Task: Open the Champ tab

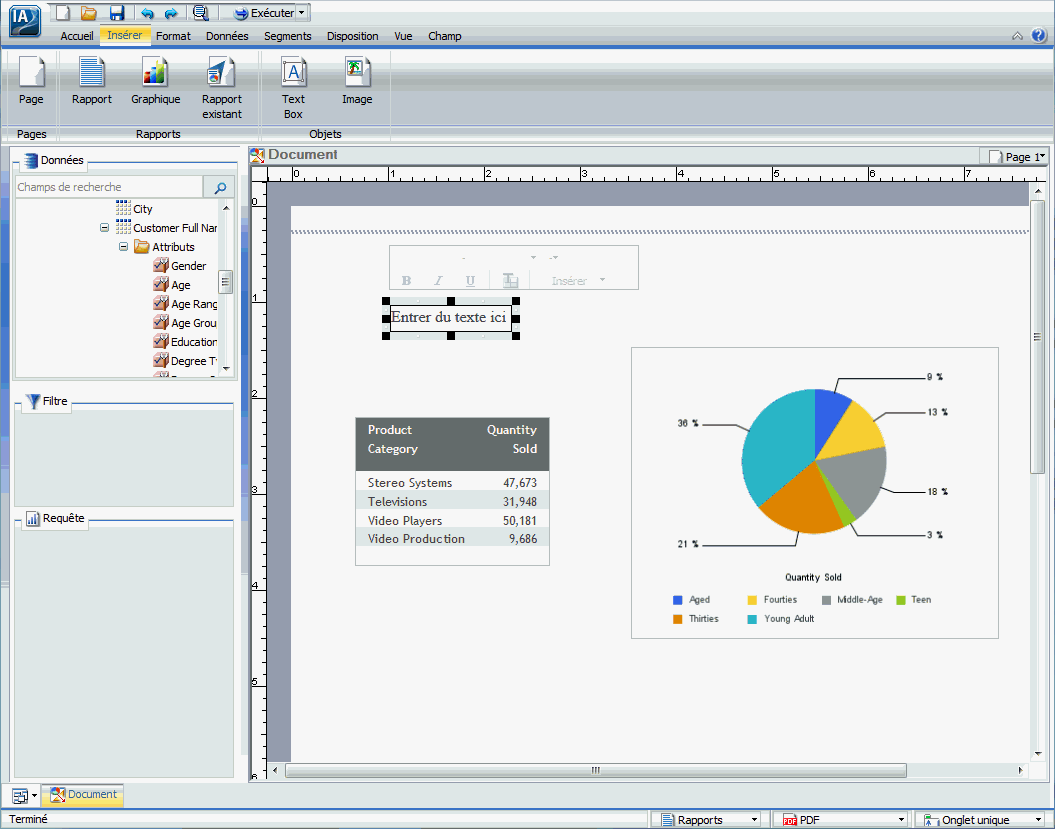Action: point(445,36)
